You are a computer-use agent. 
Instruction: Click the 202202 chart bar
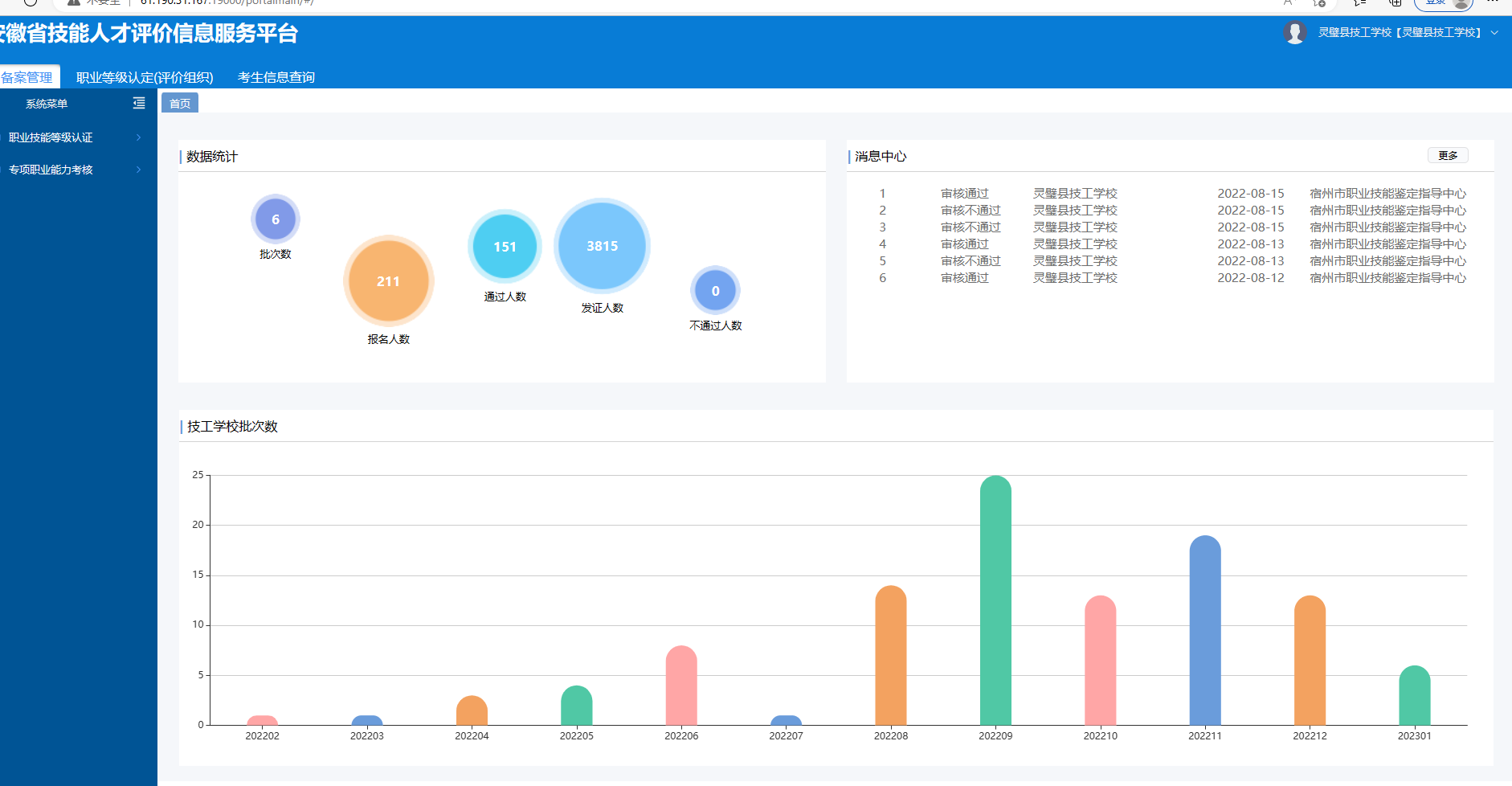tap(262, 721)
